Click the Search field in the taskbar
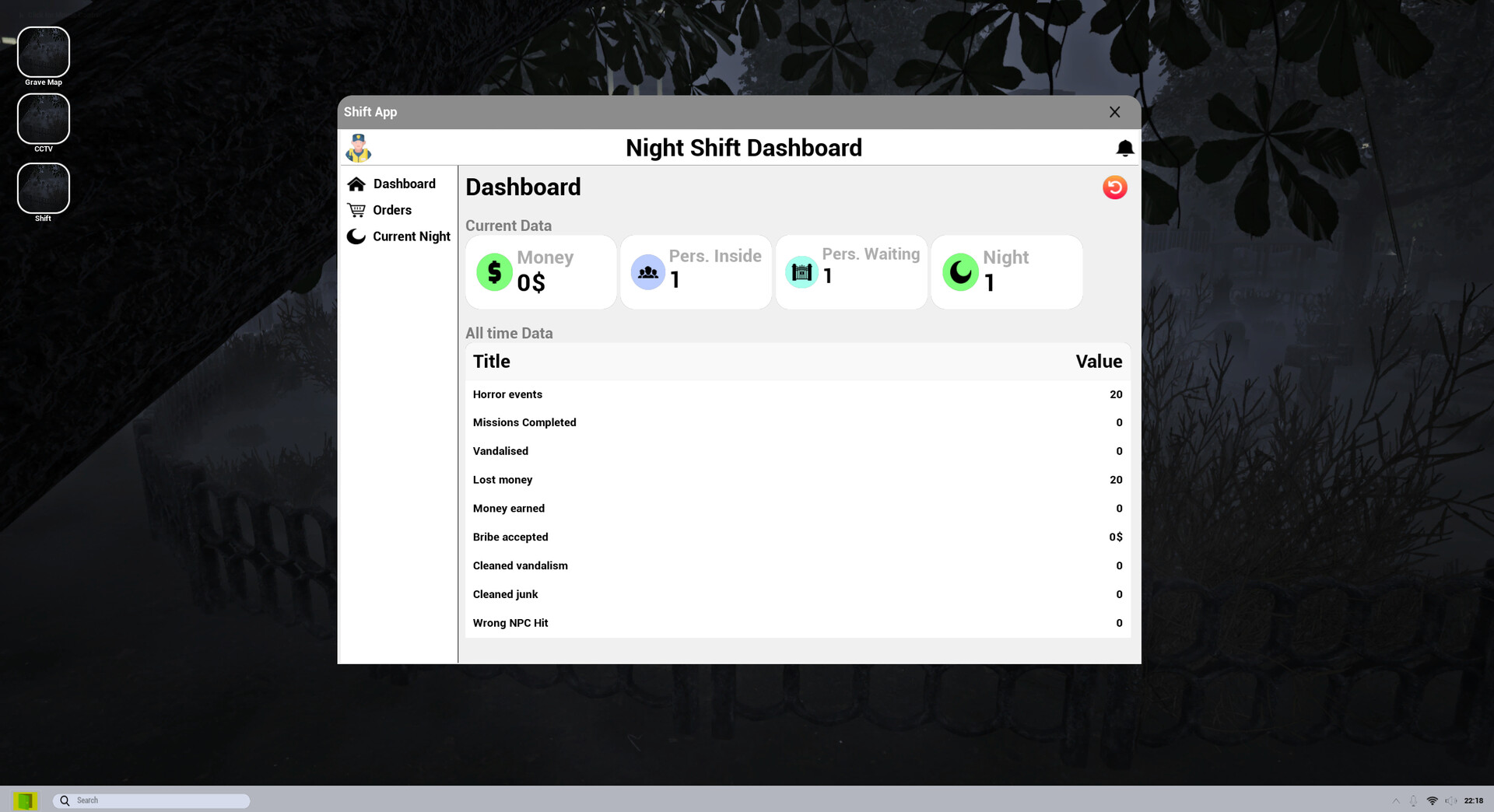This screenshot has width=1494, height=812. click(x=152, y=800)
